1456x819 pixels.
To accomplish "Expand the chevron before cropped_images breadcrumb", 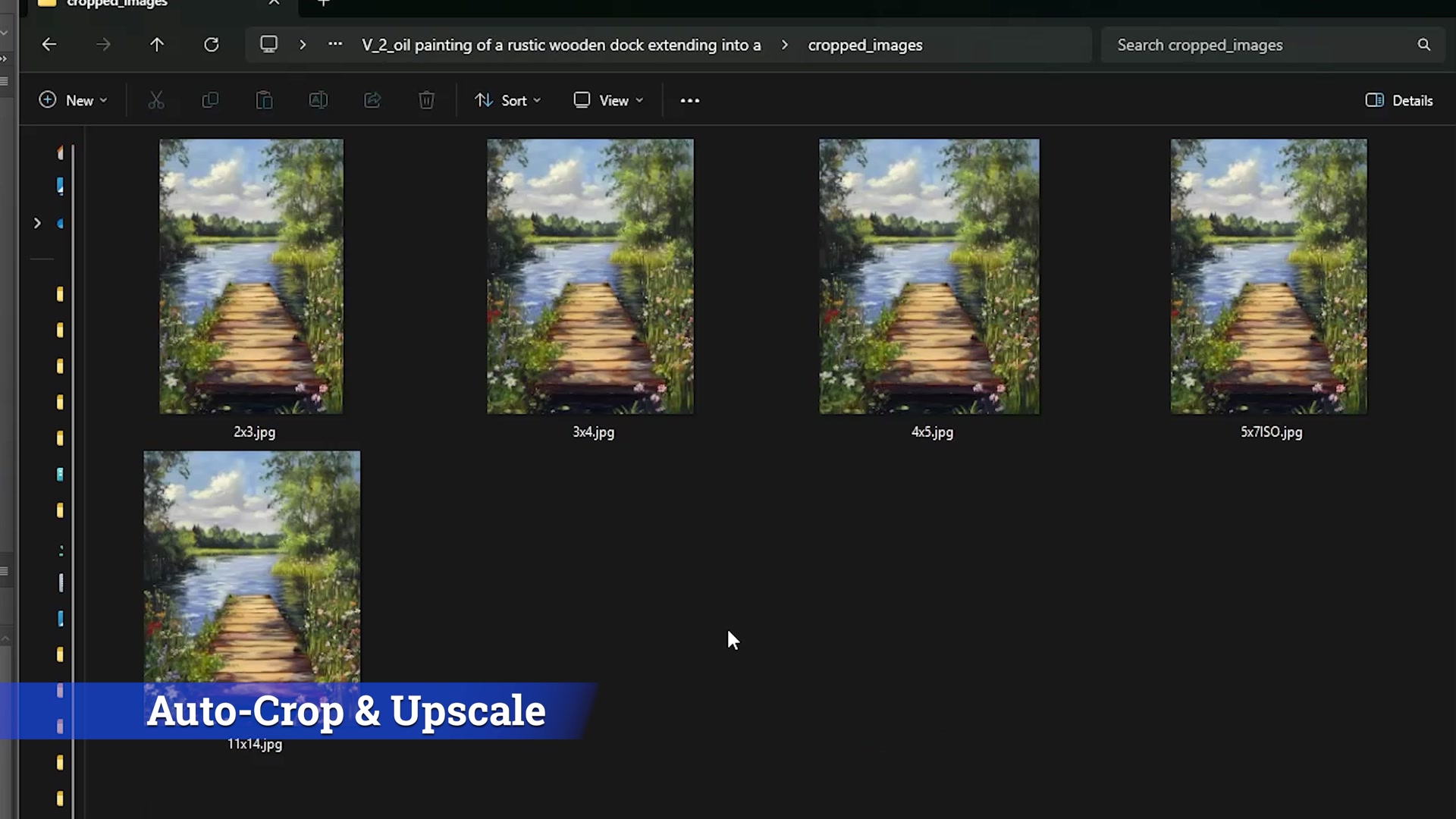I will (x=785, y=45).
